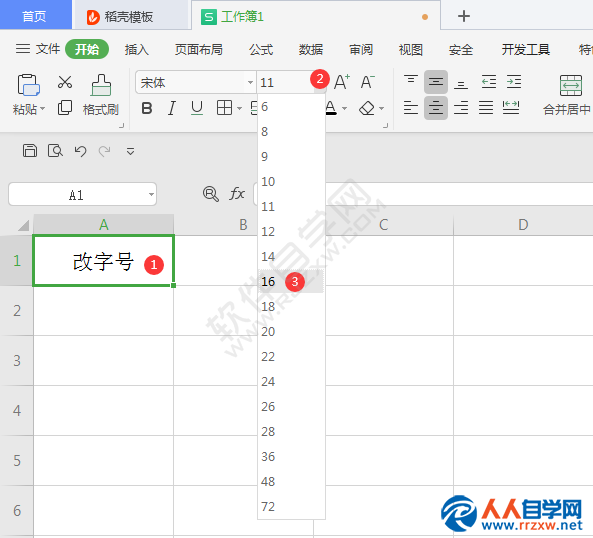Decrease font size with A- icon

[367, 82]
